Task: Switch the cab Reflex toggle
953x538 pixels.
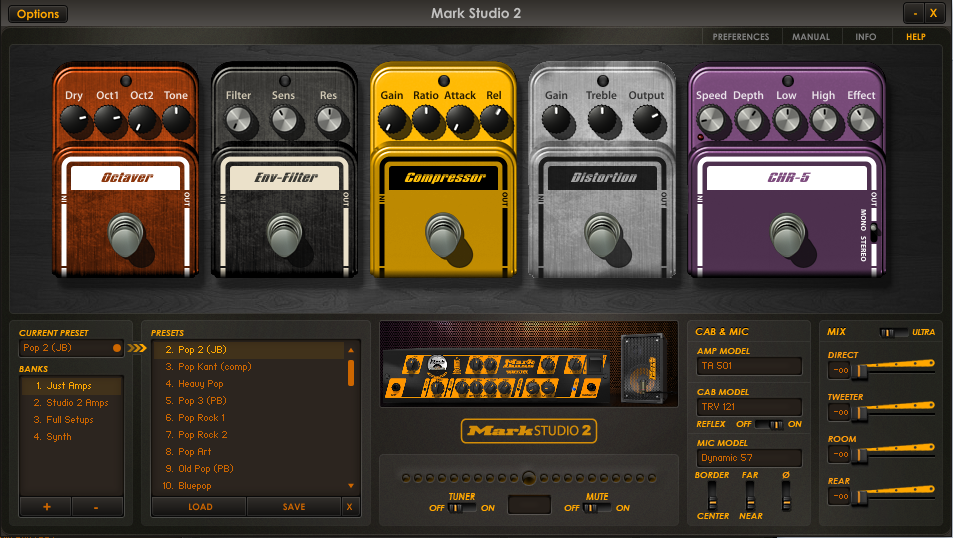Action: [x=769, y=425]
